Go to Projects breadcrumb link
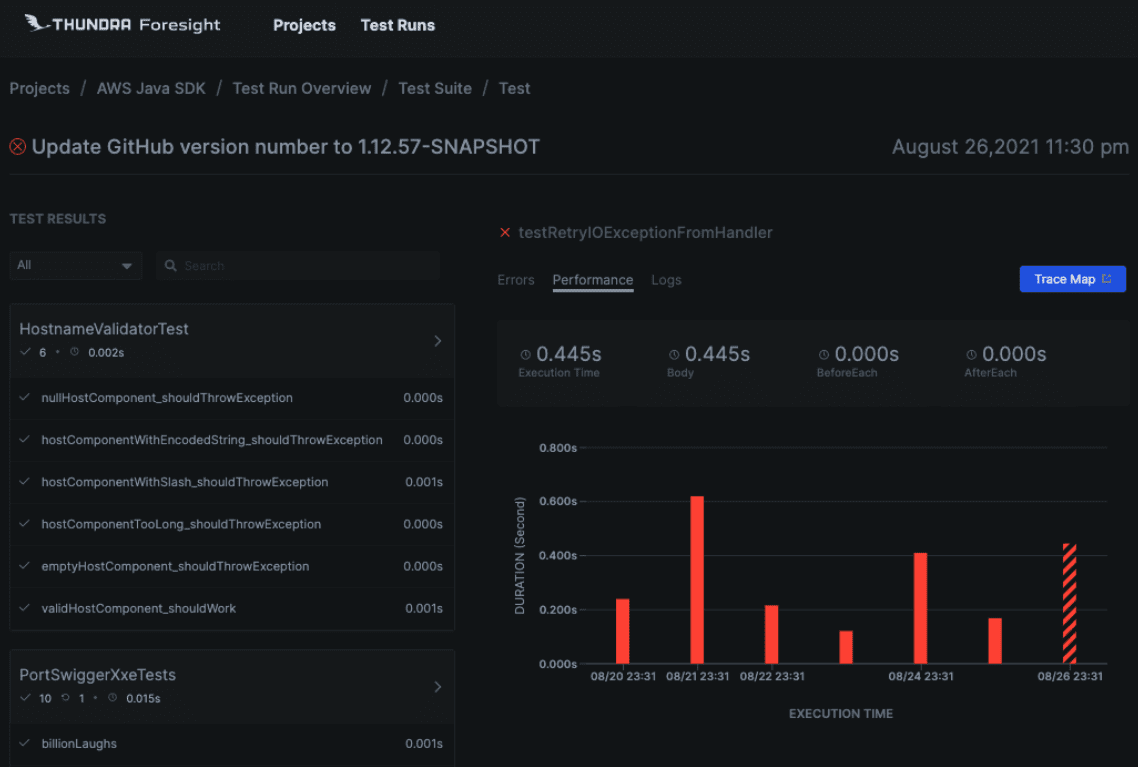Image resolution: width=1138 pixels, height=767 pixels. click(x=40, y=89)
